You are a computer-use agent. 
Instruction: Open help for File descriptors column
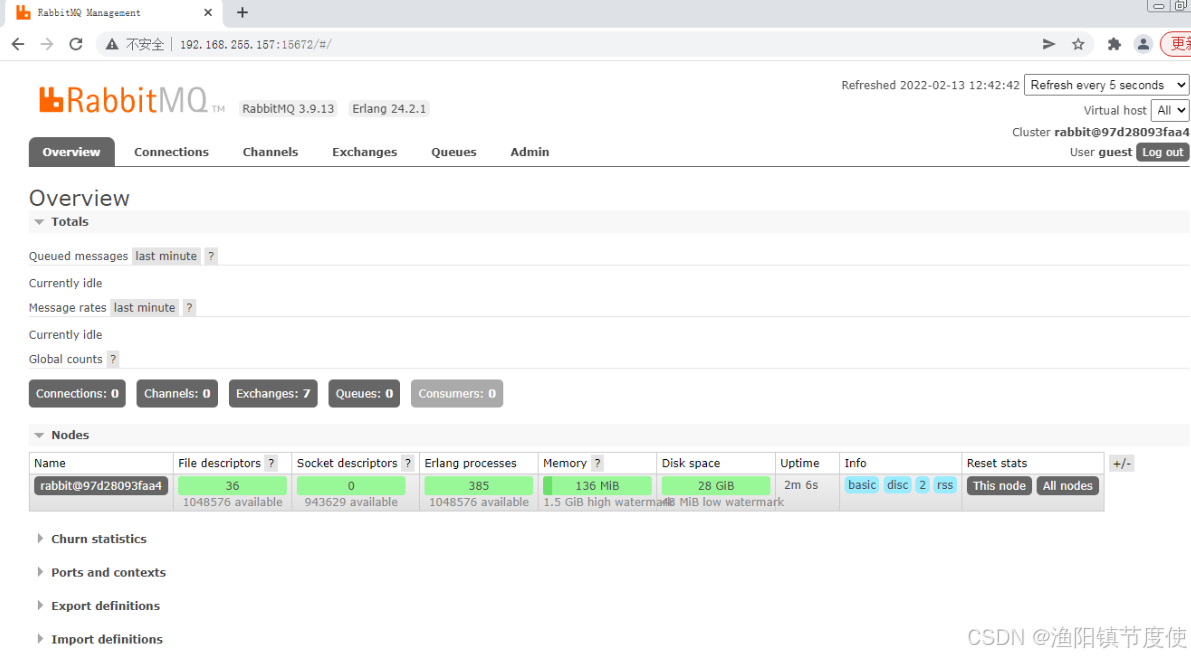(271, 463)
